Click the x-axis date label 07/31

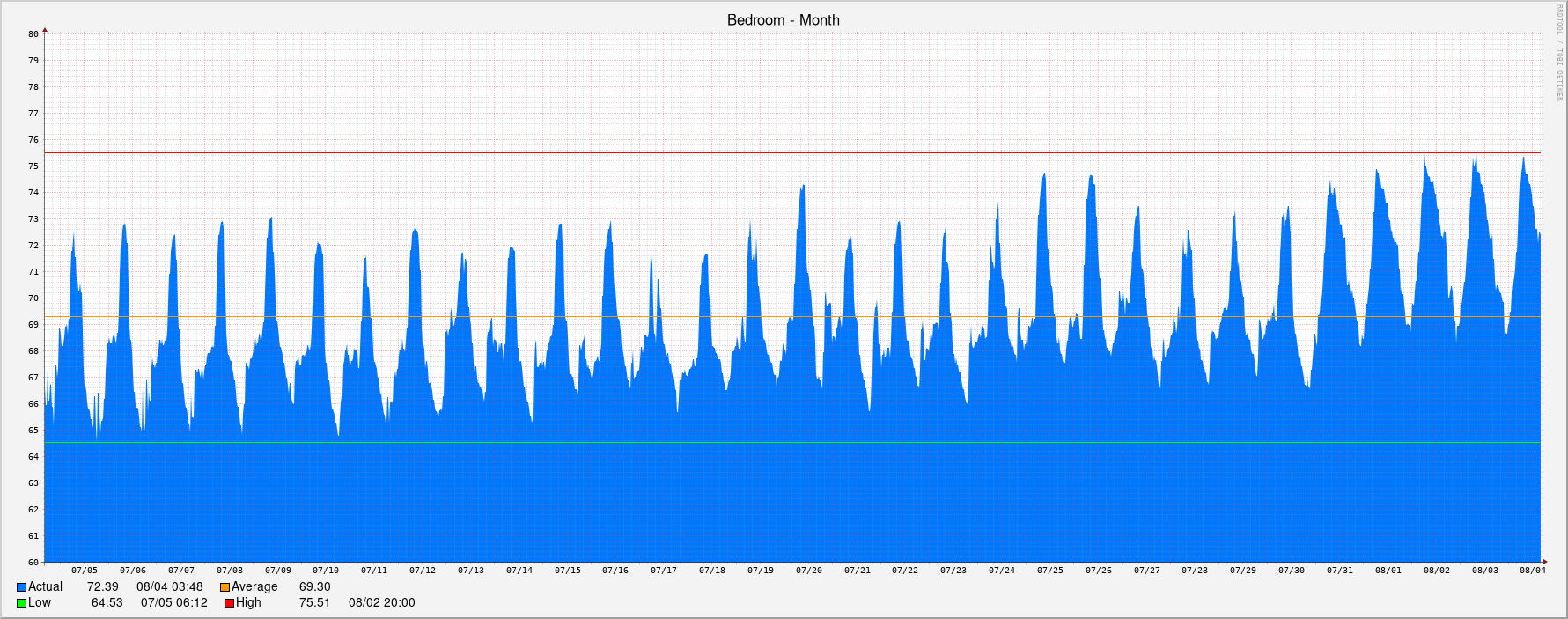(x=1340, y=571)
